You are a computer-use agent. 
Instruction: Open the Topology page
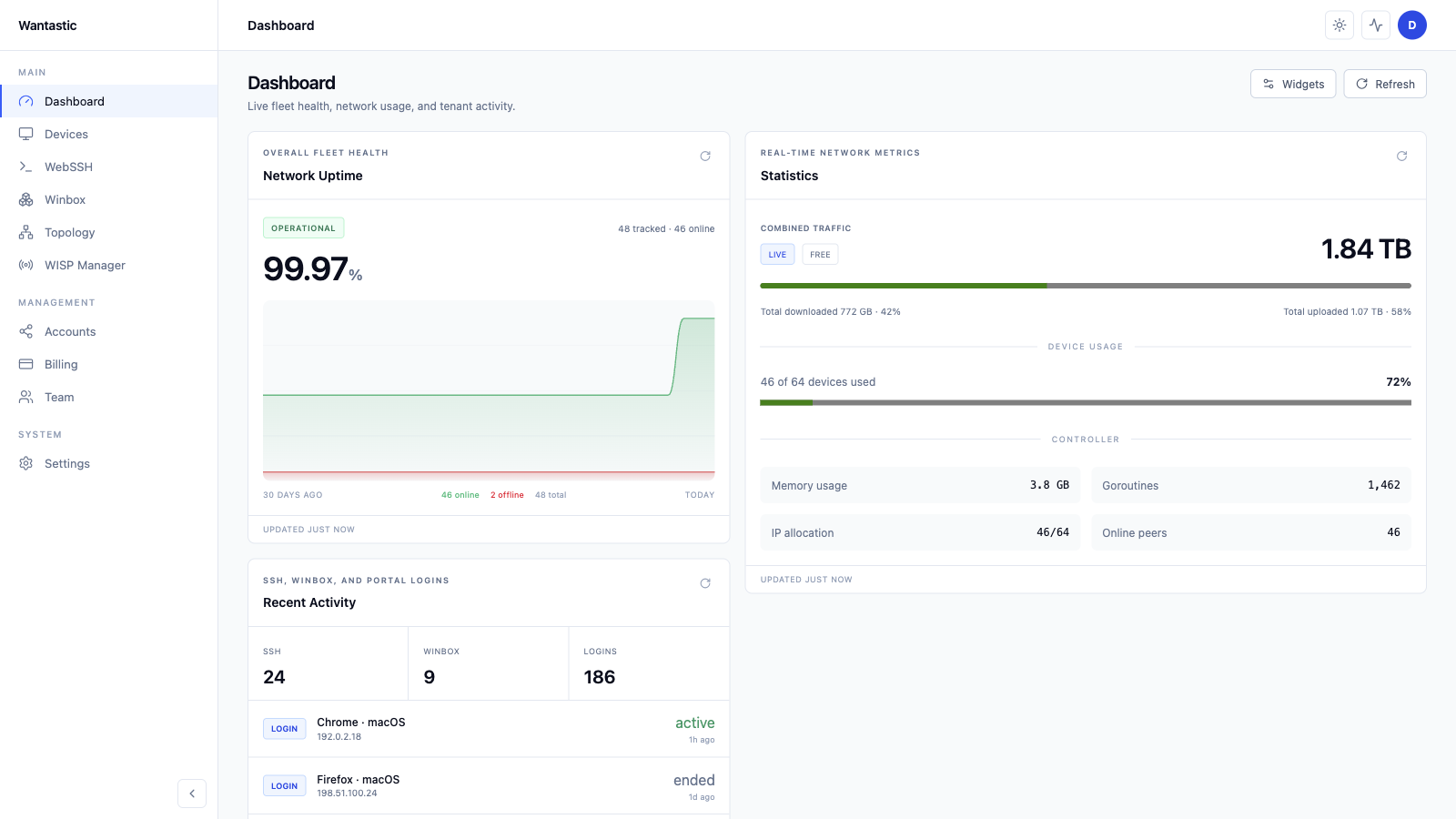pyautogui.click(x=109, y=232)
